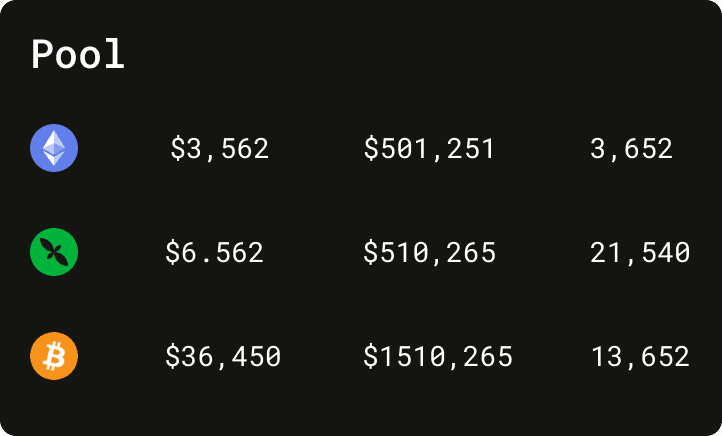Select the $510,265 amount
Image resolution: width=722 pixels, height=436 pixels.
click(x=430, y=253)
